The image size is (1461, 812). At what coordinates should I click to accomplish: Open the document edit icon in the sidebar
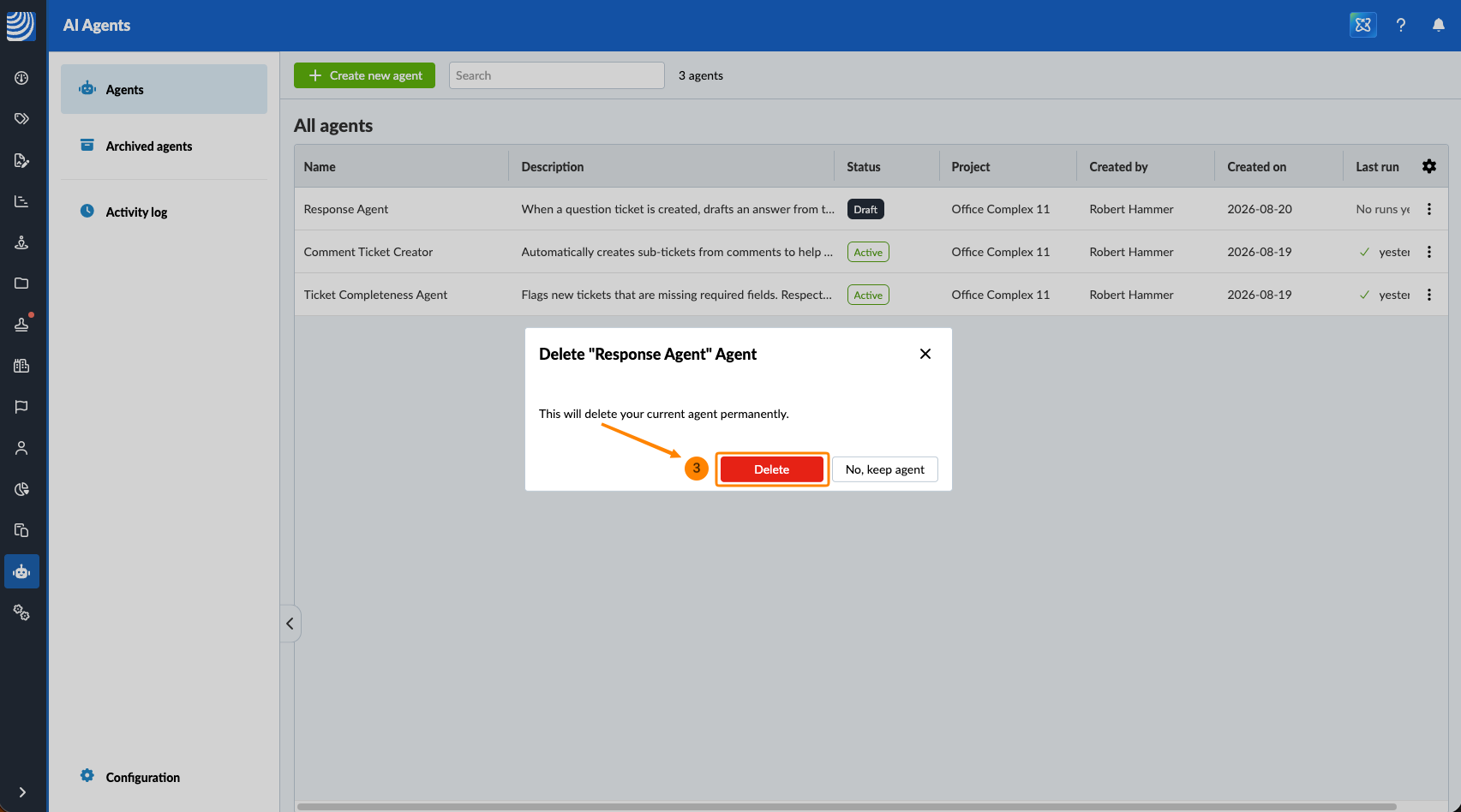click(21, 160)
